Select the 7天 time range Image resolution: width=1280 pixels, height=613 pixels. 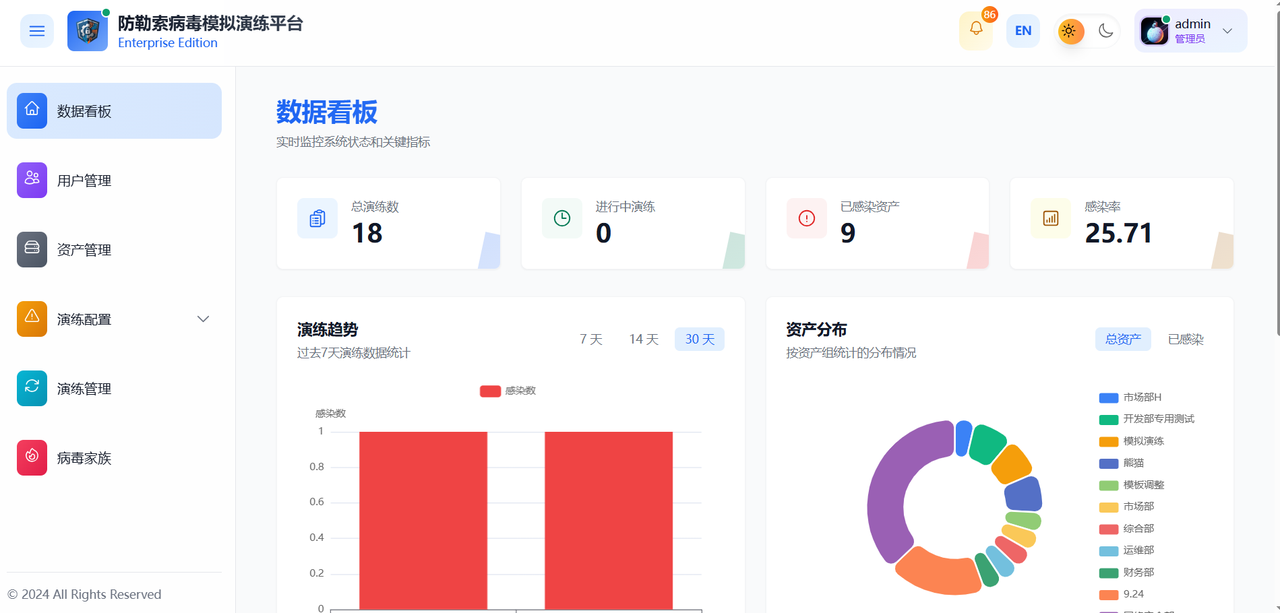(x=591, y=339)
